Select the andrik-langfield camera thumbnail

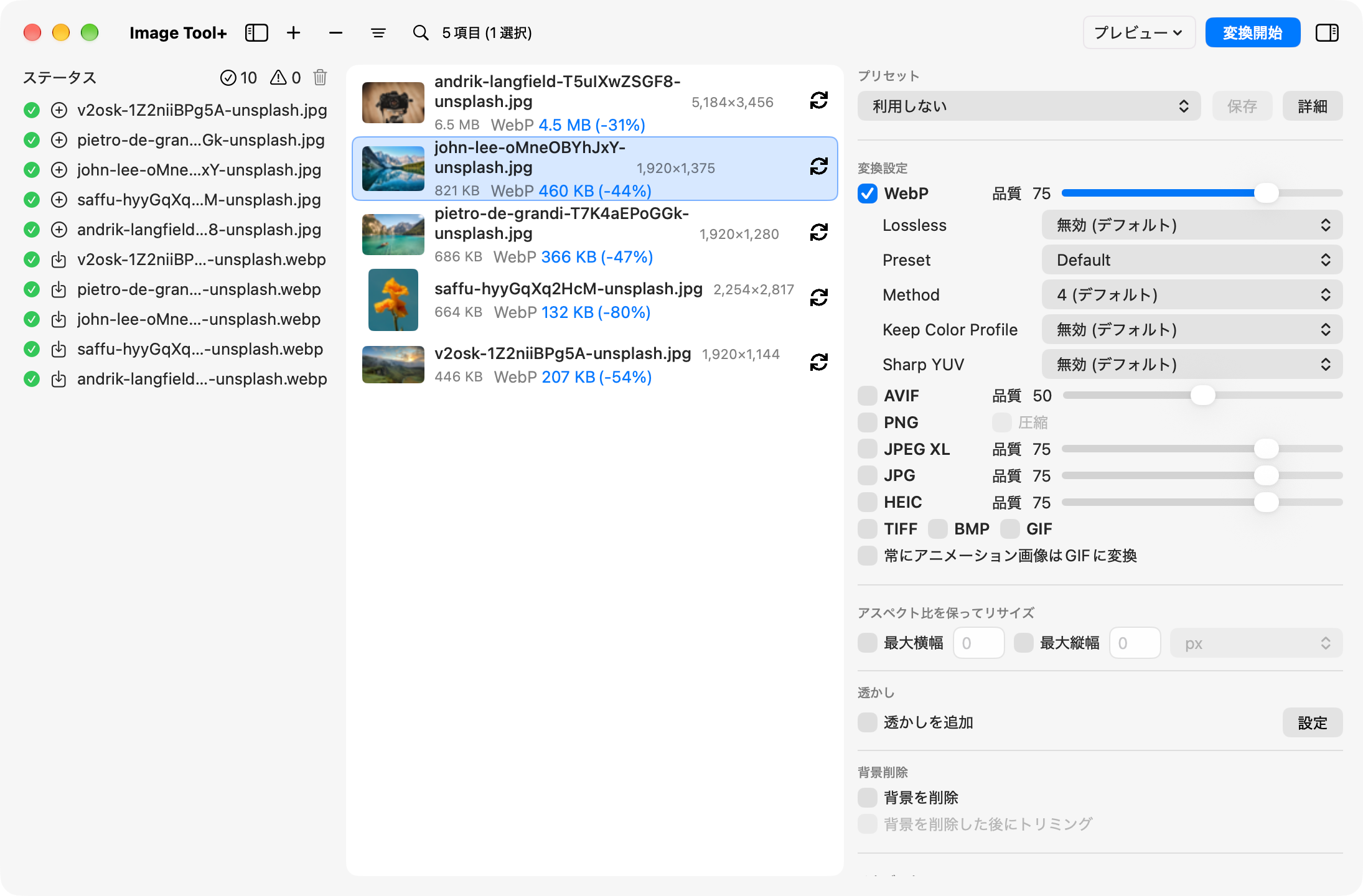click(393, 103)
